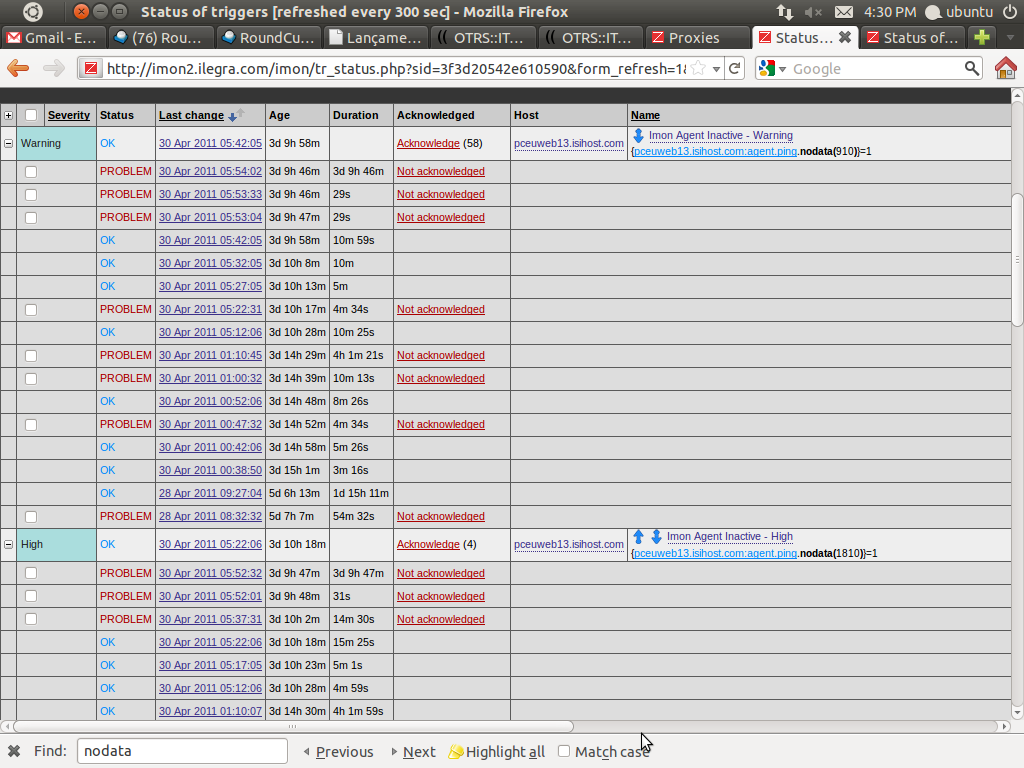Open the mail envelope indicator in top panel

click(844, 12)
